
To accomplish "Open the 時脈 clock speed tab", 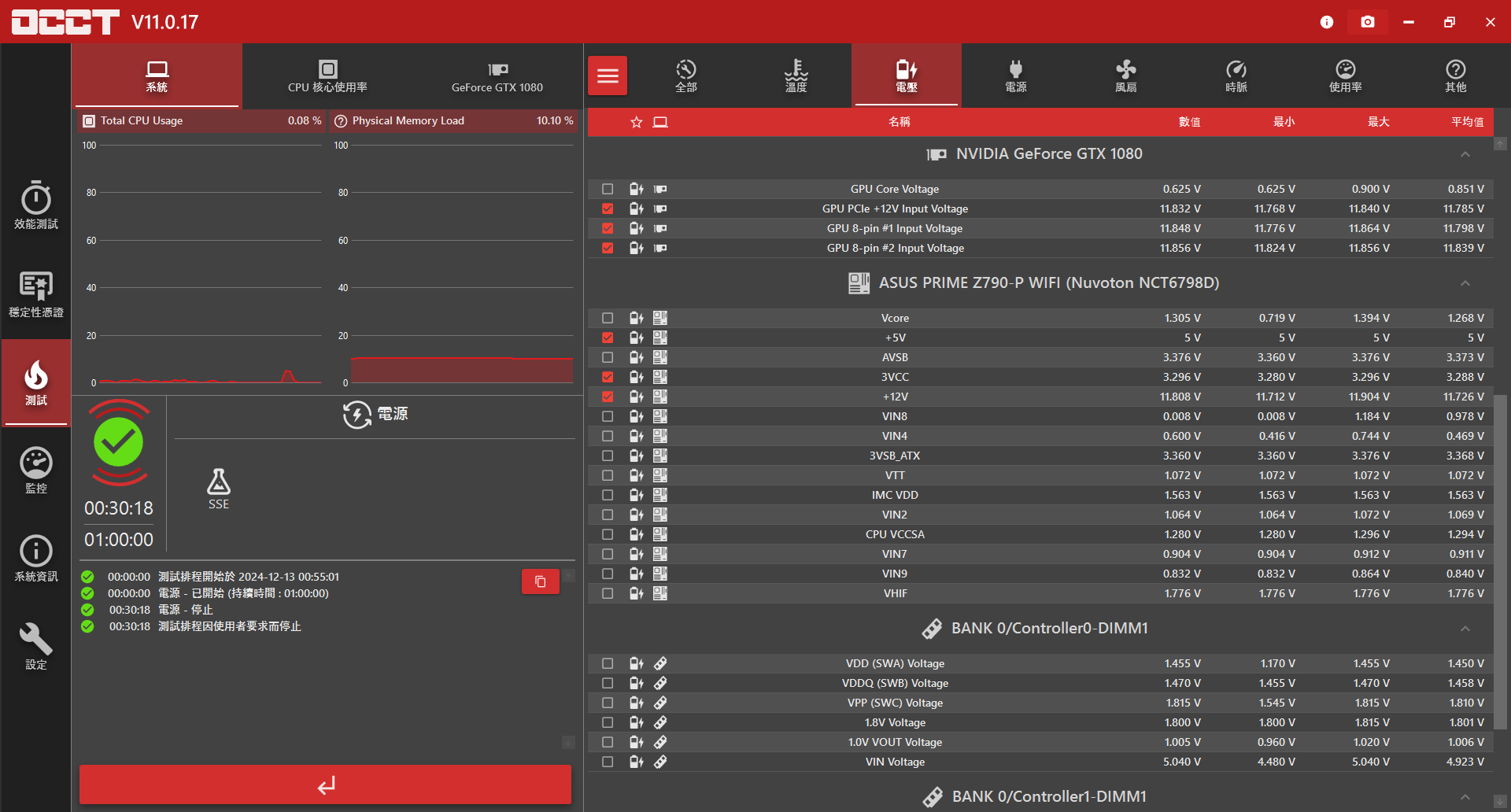I will [x=1236, y=76].
